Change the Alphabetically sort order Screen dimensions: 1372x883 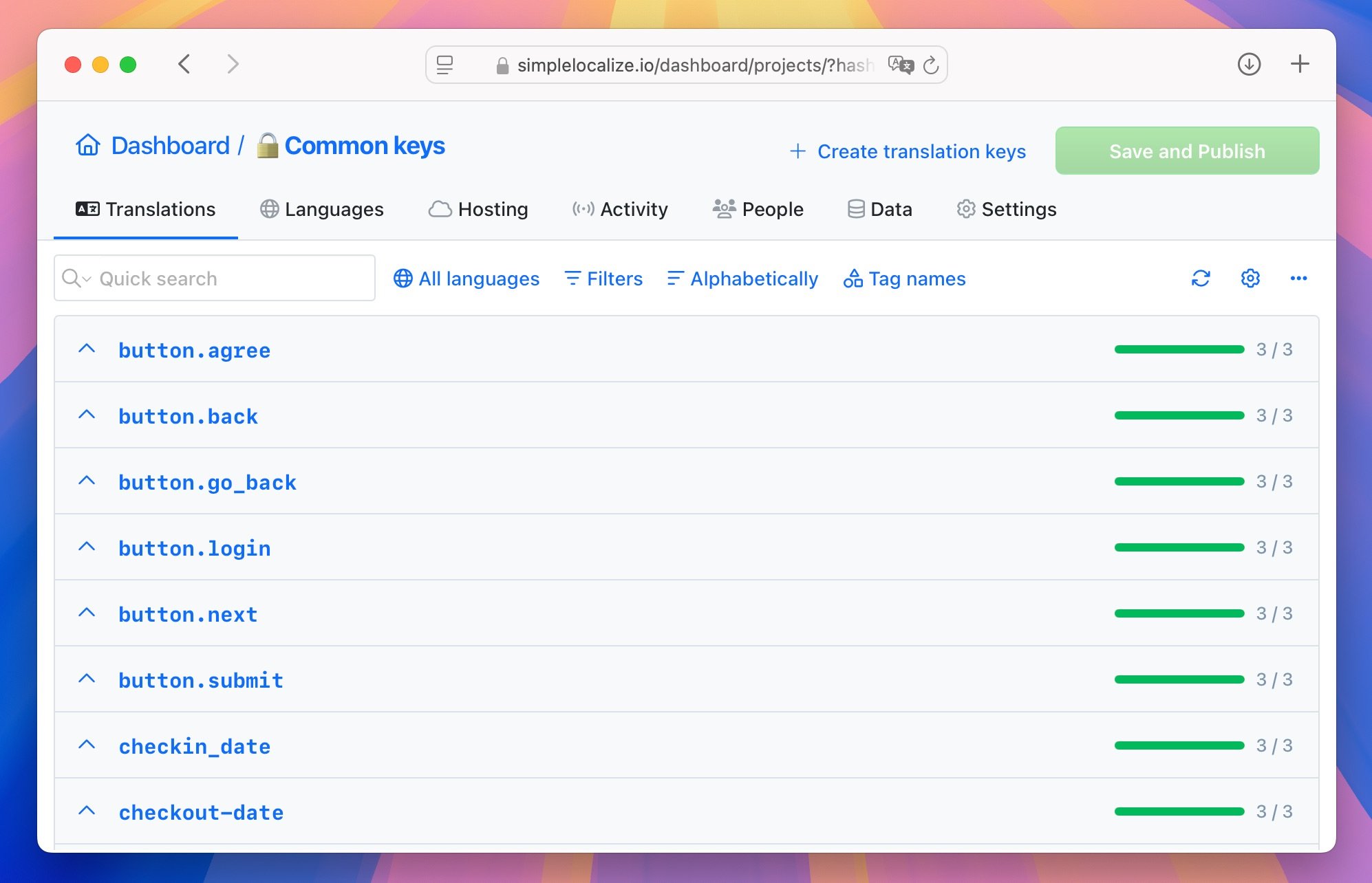click(x=742, y=279)
